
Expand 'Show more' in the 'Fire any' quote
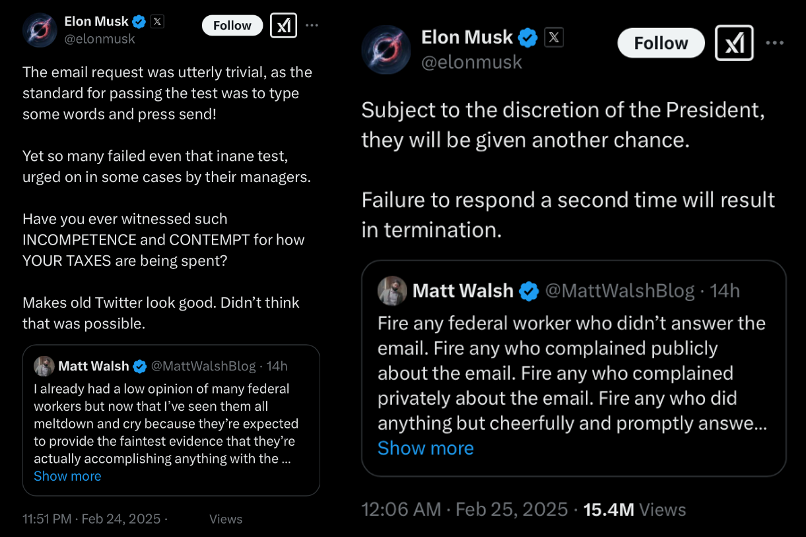point(425,448)
